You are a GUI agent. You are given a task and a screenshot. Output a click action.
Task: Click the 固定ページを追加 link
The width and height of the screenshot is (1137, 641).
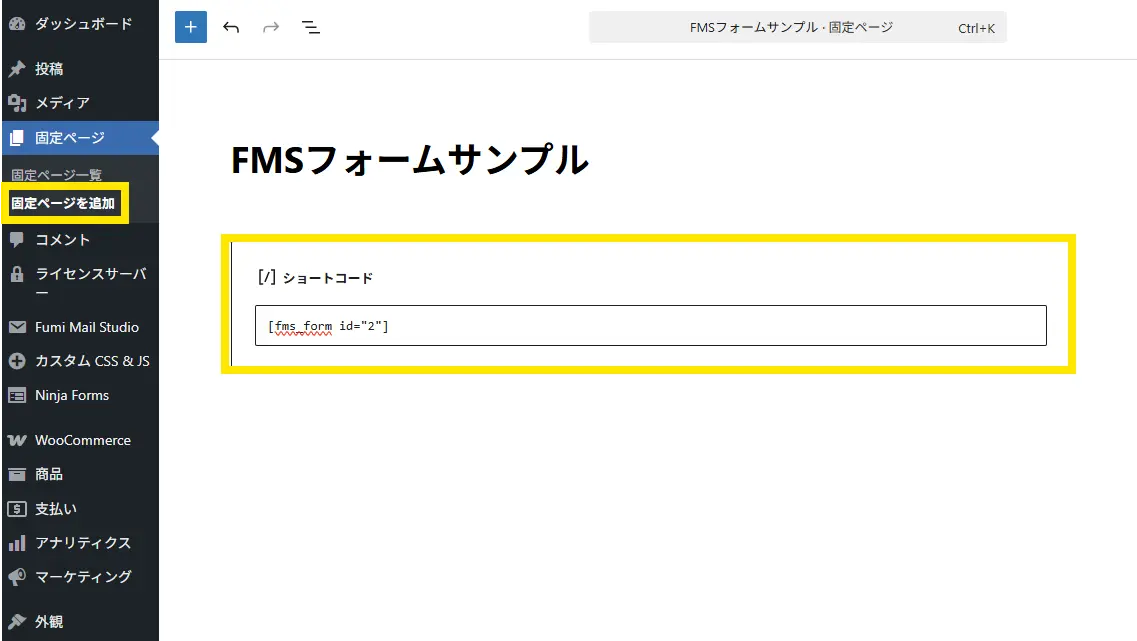63,204
